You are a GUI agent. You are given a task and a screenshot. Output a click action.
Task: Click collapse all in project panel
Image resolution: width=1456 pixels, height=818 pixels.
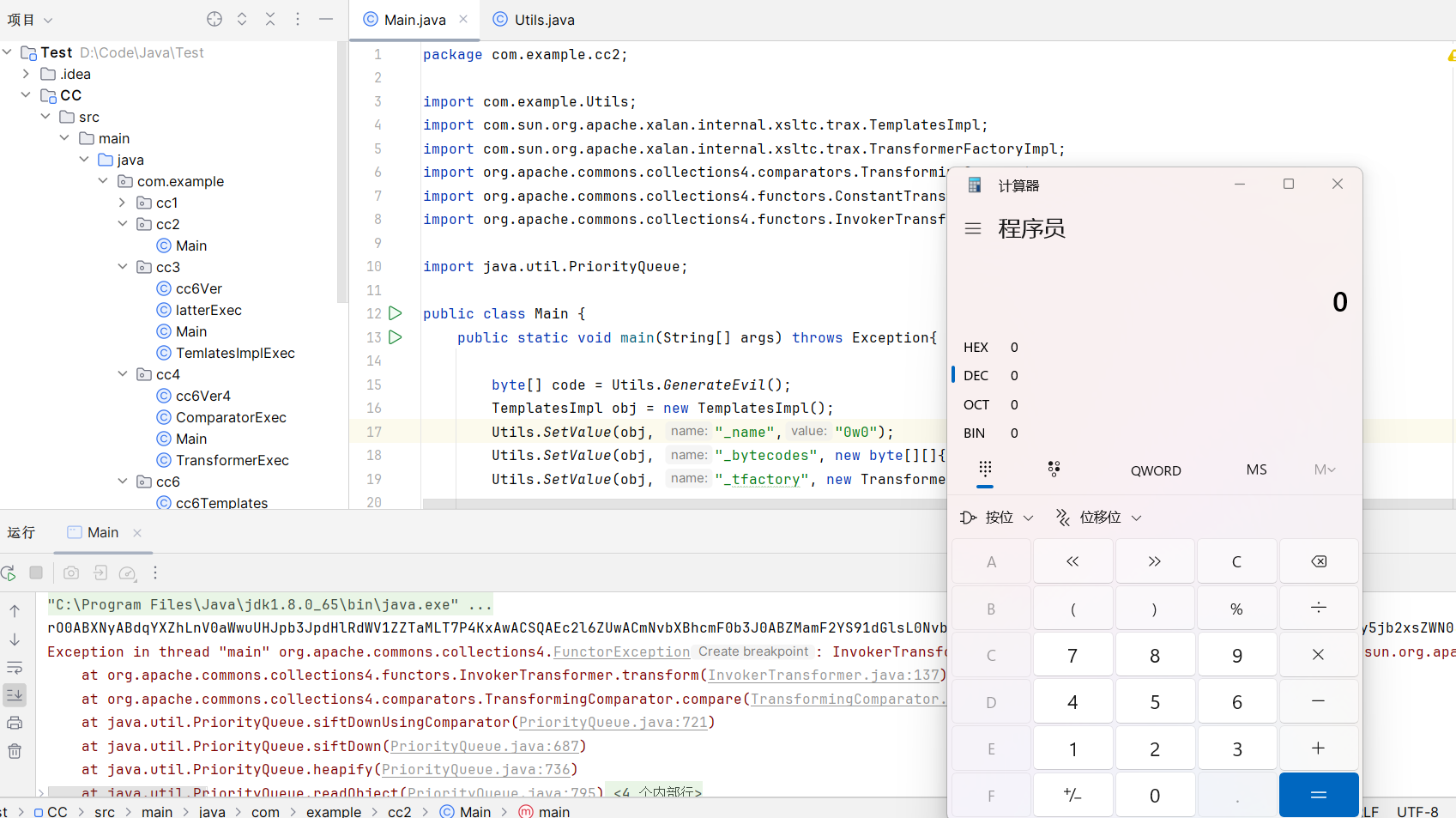[270, 19]
